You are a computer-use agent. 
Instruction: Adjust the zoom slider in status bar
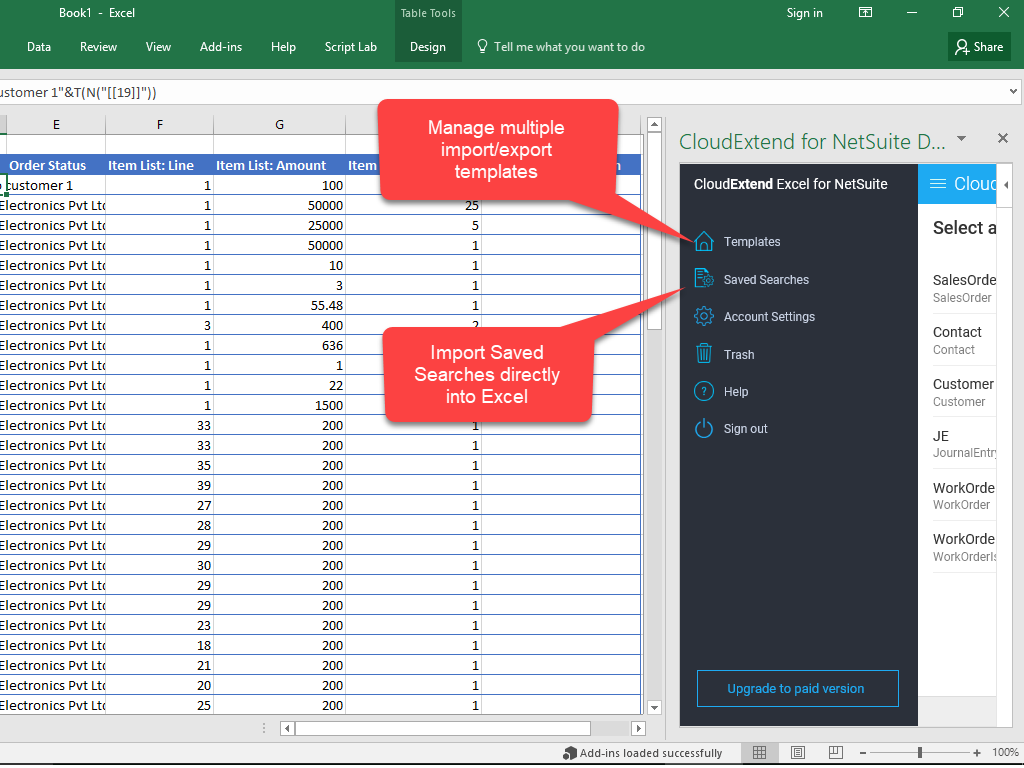click(920, 753)
